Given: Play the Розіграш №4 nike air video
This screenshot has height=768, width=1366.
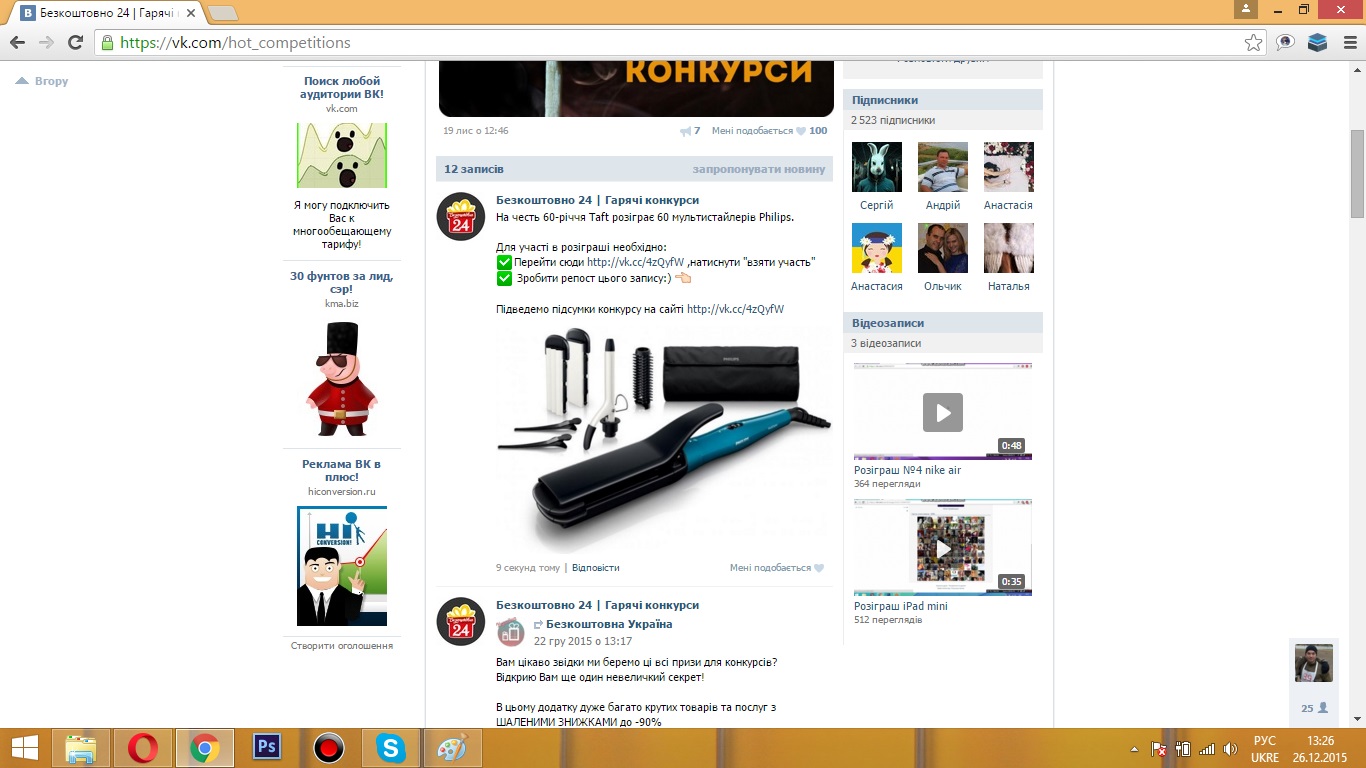Looking at the screenshot, I should [x=943, y=412].
